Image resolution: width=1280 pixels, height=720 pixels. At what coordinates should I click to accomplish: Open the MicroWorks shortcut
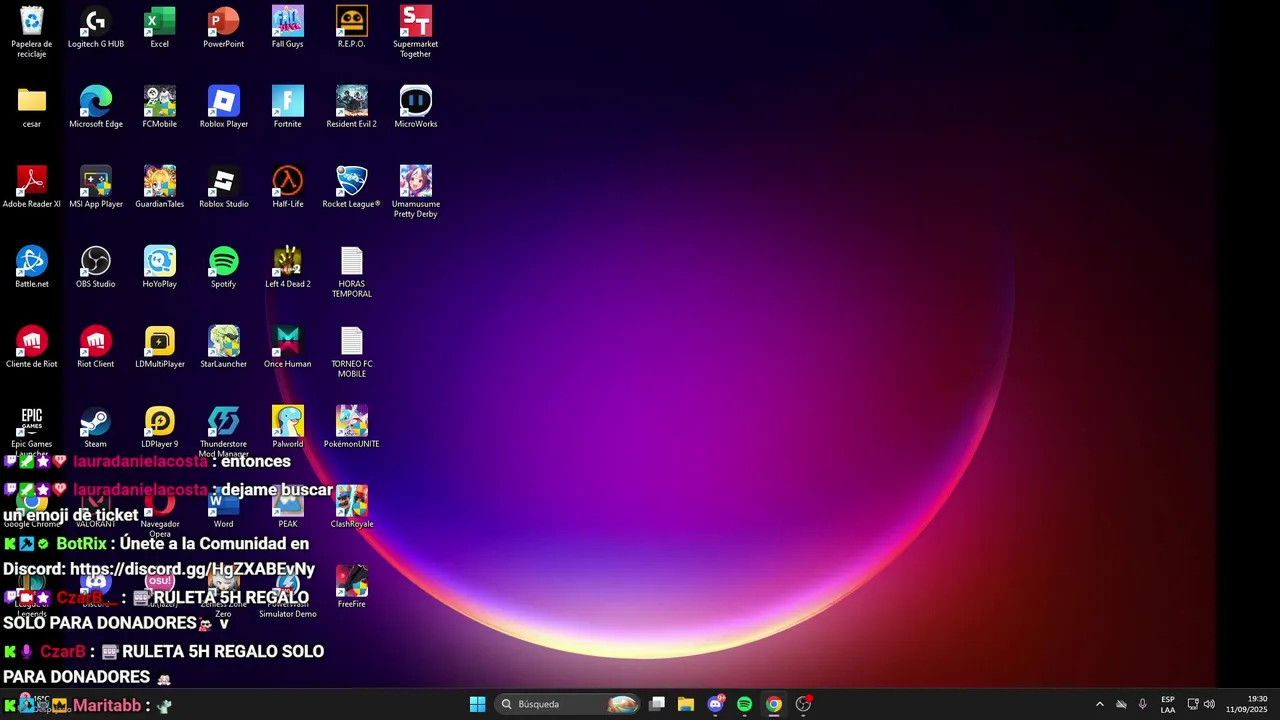(416, 108)
